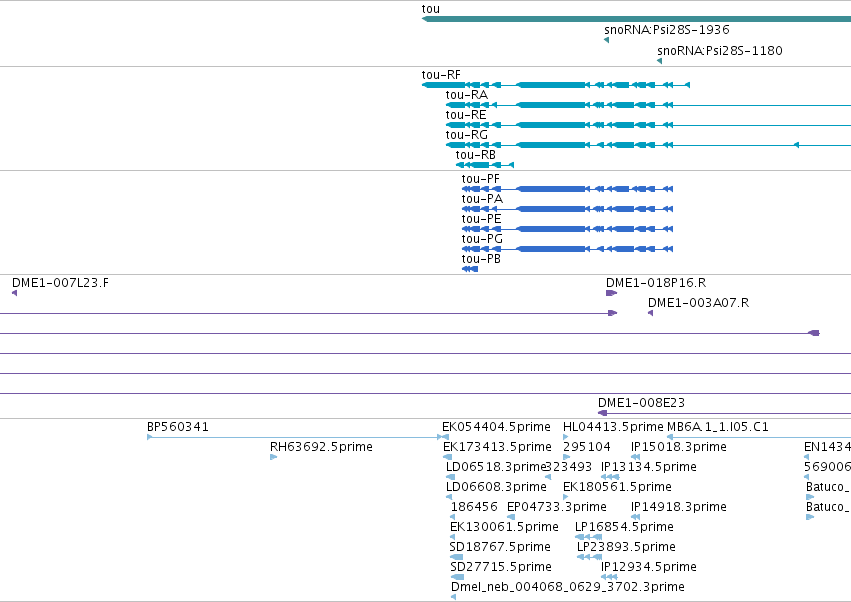
Task: Click the snoRNA:Psi28S-1936 arrow glyph
Action: [606, 40]
